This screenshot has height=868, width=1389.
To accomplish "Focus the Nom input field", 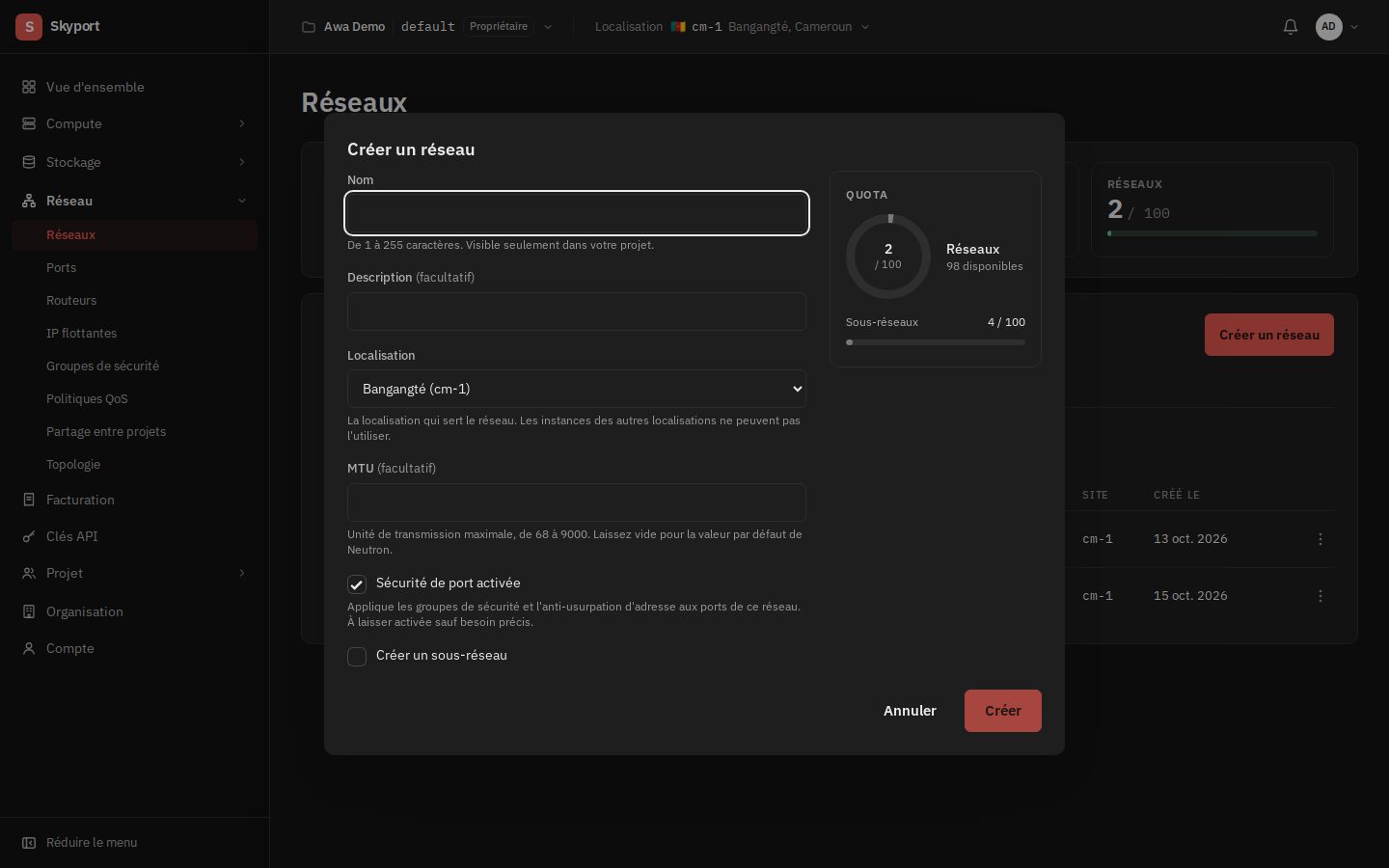I will [x=577, y=213].
